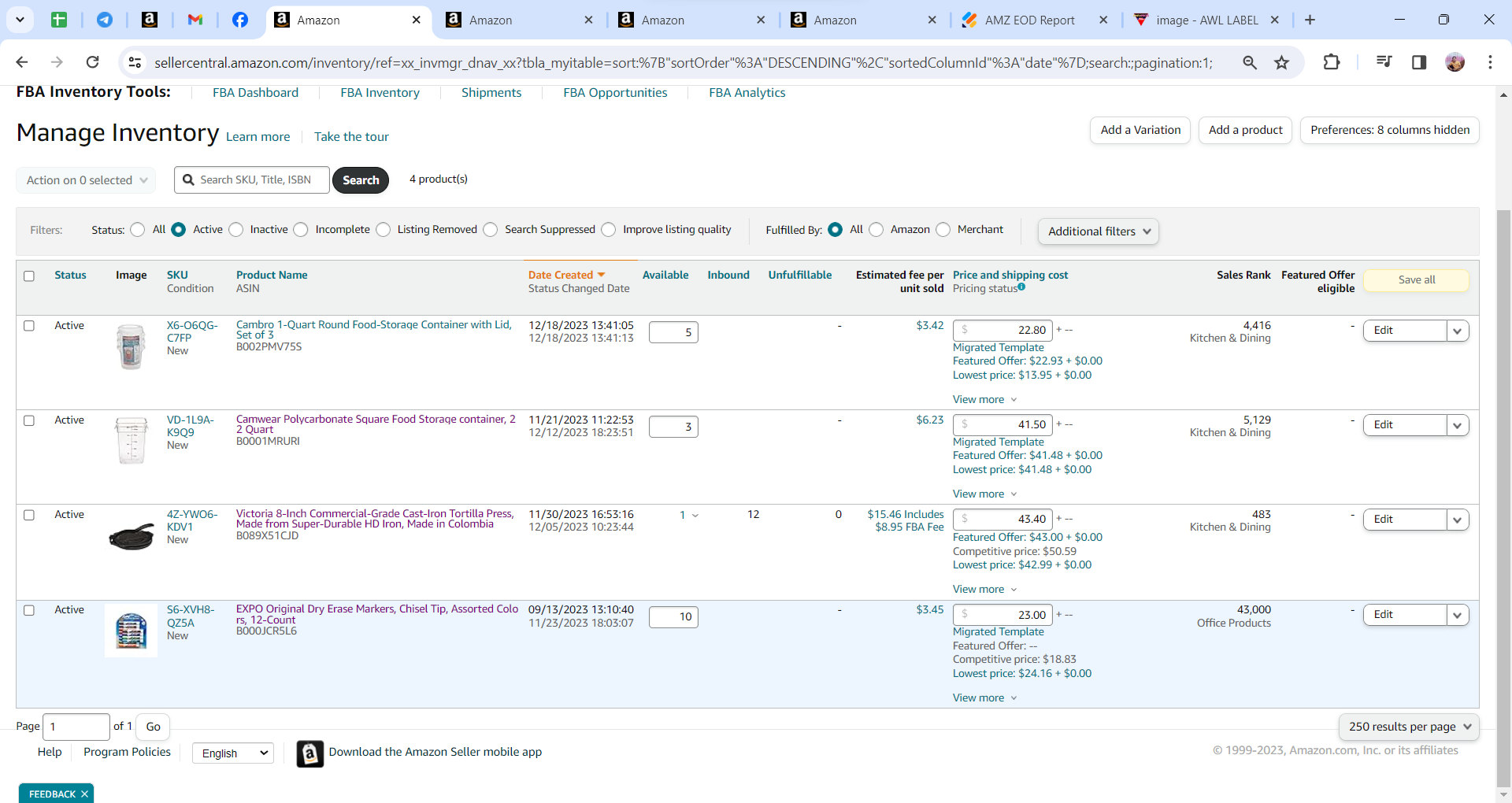Open the Chrome profile avatar
The height and width of the screenshot is (803, 1512).
pos(1455,62)
